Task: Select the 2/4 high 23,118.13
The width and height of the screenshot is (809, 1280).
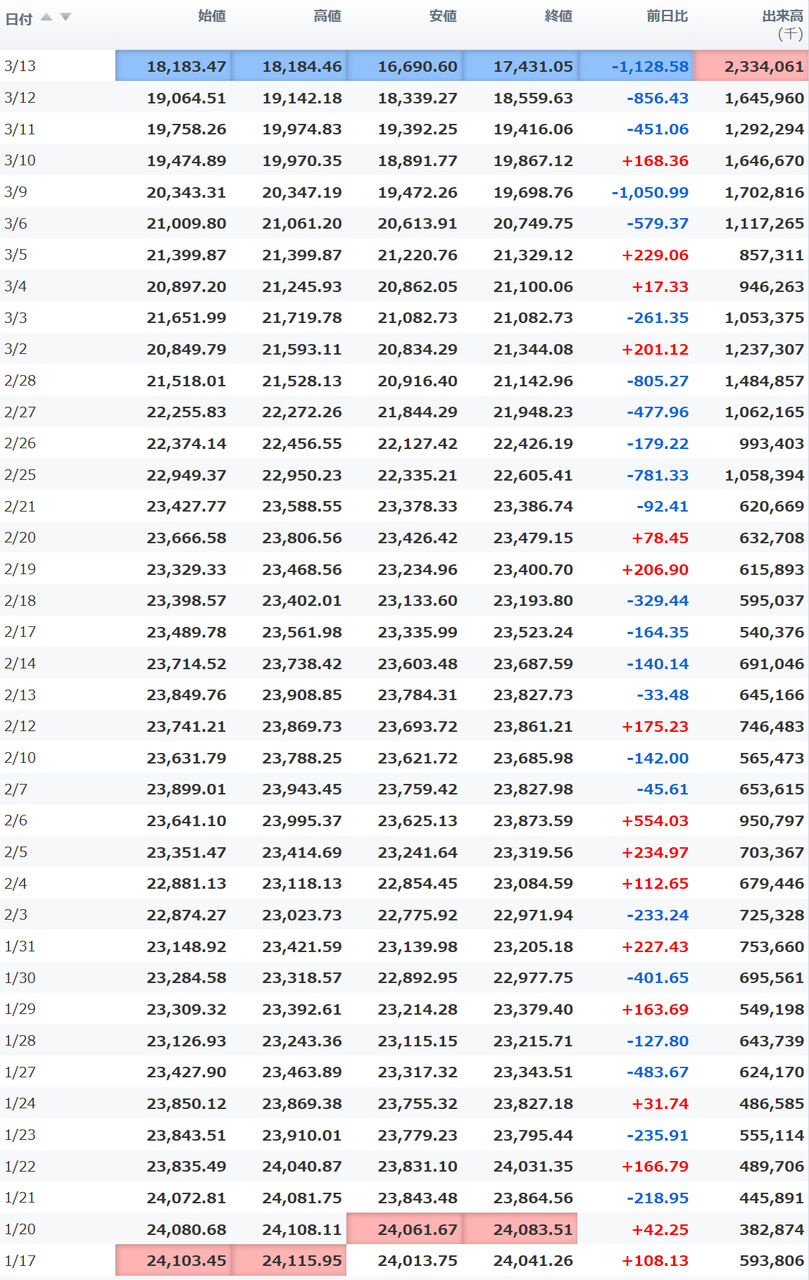Action: (x=302, y=883)
